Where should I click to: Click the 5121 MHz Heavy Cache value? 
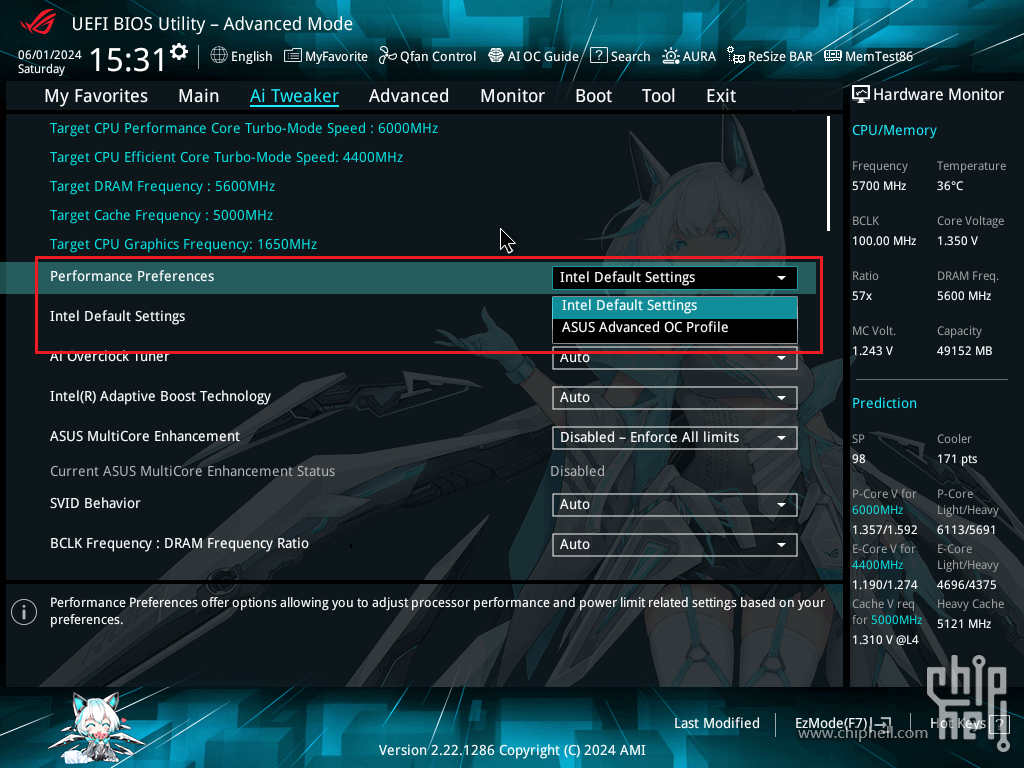(x=964, y=624)
